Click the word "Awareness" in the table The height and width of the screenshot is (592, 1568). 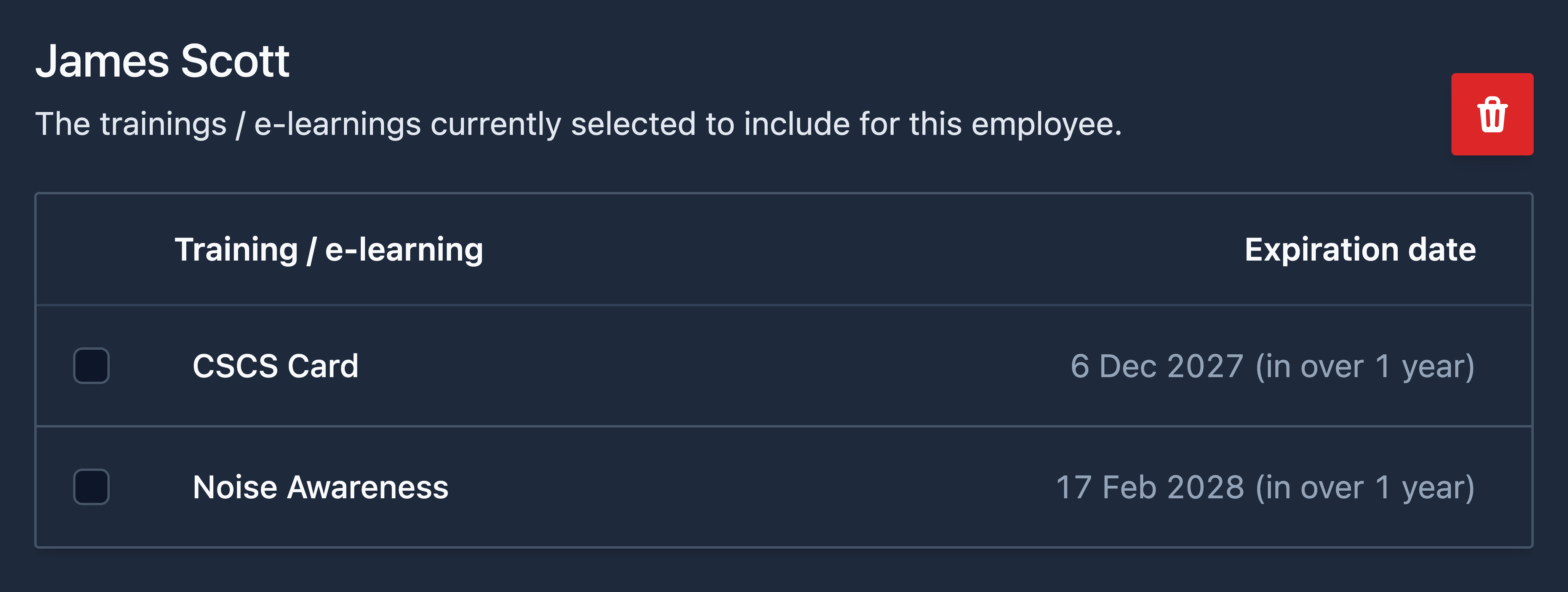368,487
